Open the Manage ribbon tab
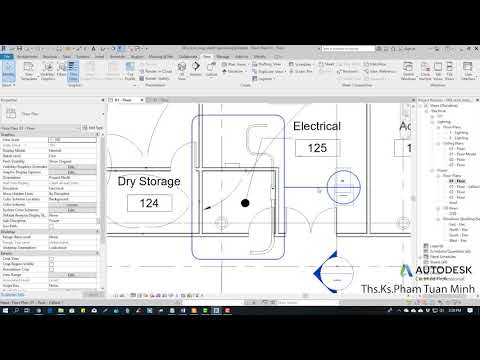 click(x=223, y=57)
